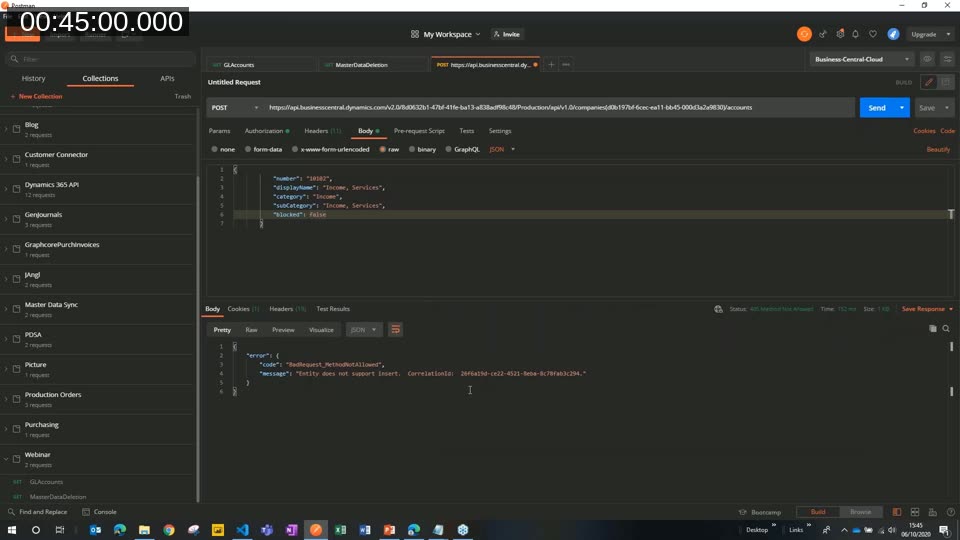Open the manage environments sliders icon
This screenshot has height=540, width=960.
[947, 59]
